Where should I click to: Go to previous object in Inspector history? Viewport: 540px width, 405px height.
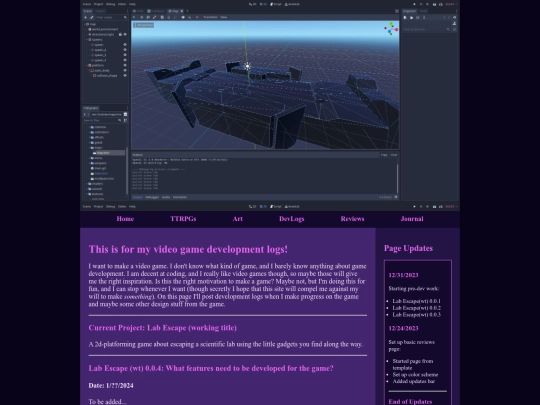click(x=444, y=17)
